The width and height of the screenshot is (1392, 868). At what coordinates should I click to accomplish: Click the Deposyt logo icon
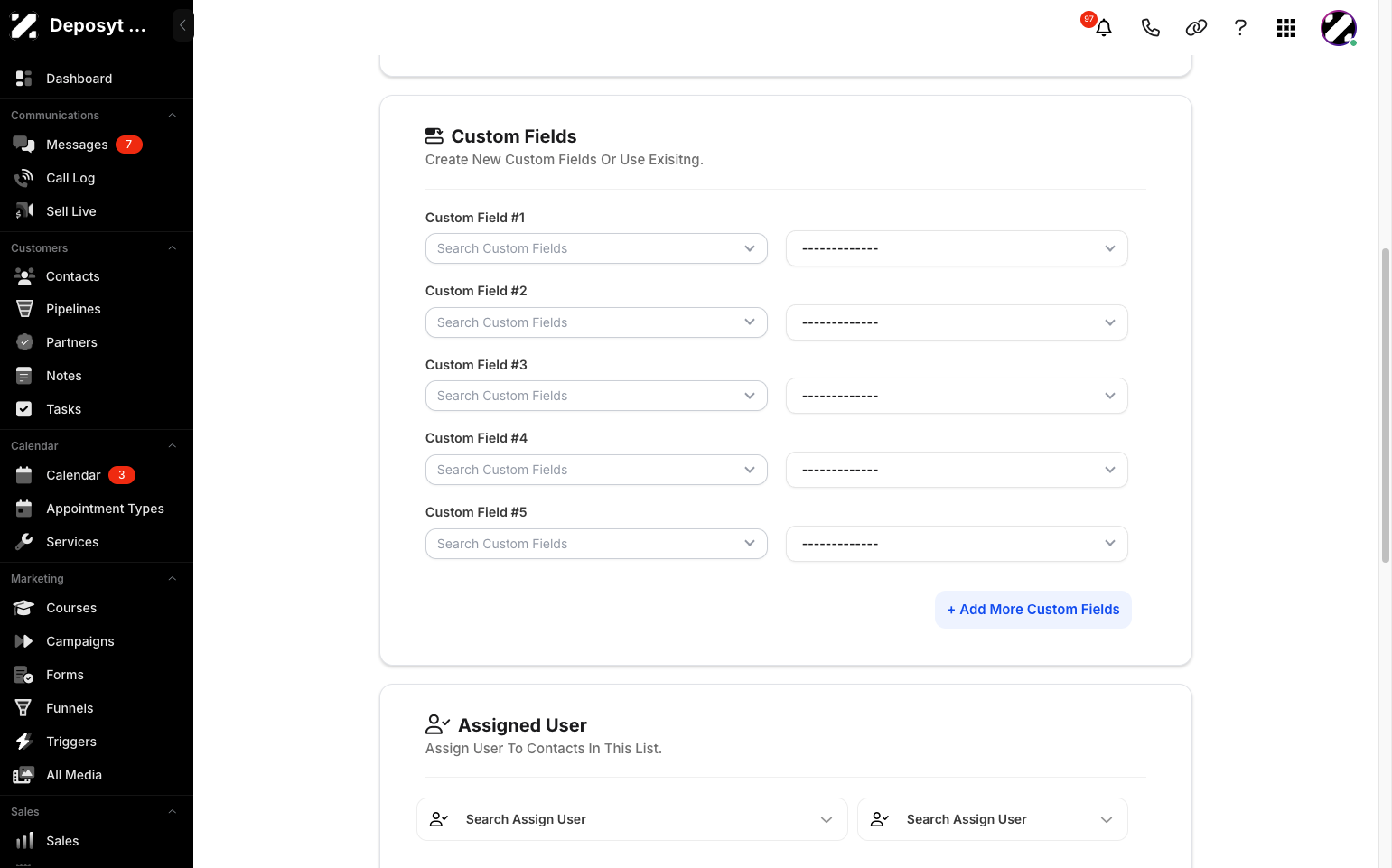(23, 25)
